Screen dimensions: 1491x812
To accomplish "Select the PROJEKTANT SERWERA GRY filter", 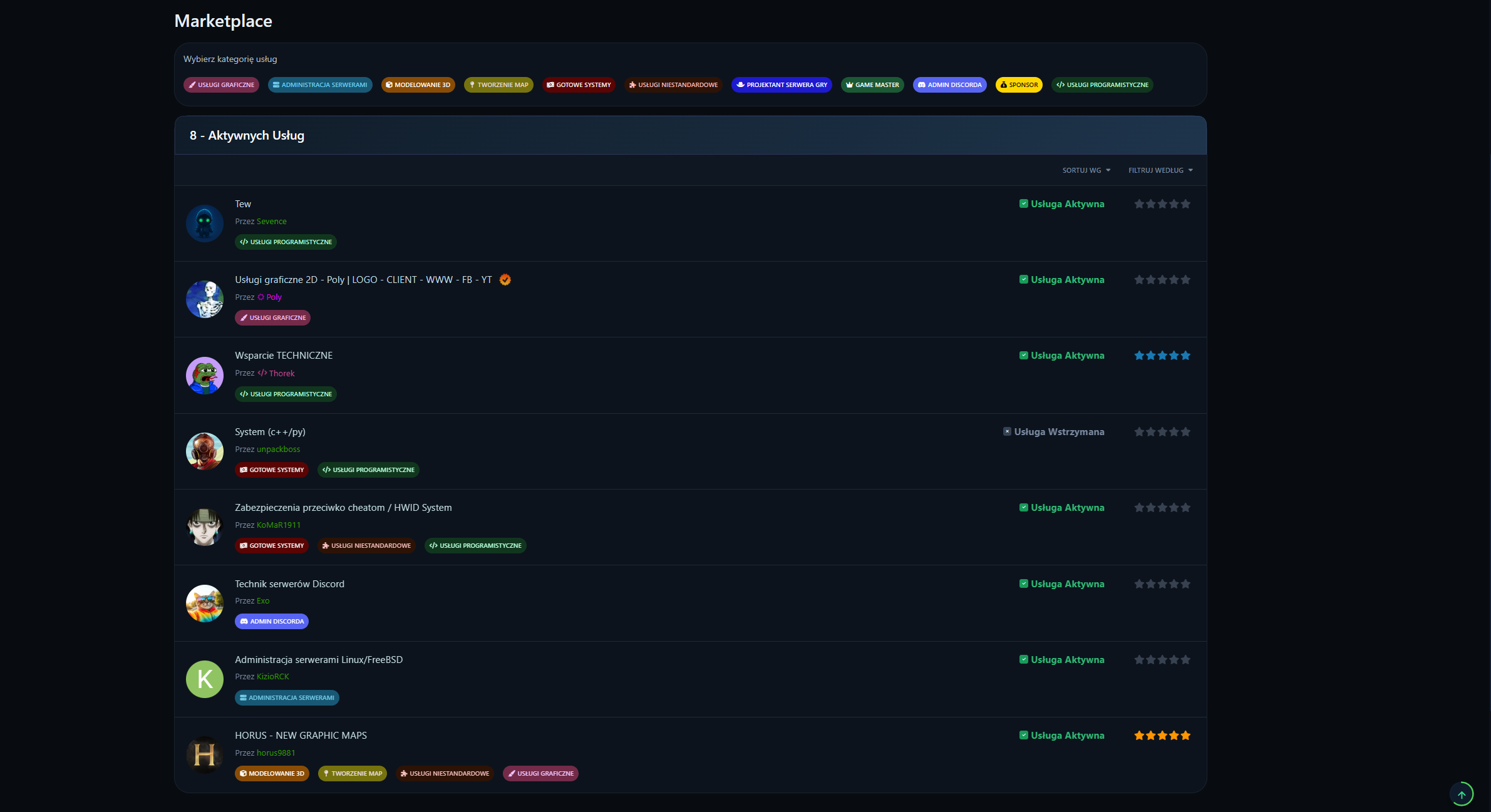I will point(782,85).
